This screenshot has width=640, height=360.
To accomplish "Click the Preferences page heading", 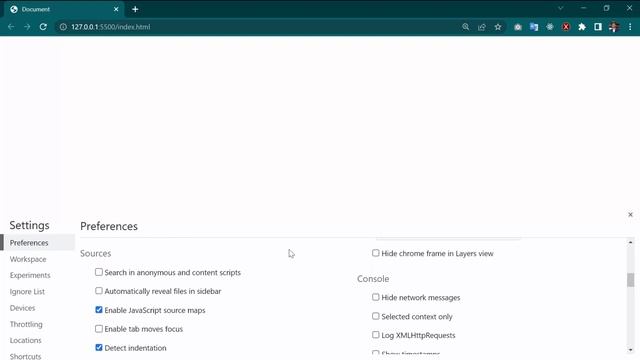I will click(x=109, y=226).
